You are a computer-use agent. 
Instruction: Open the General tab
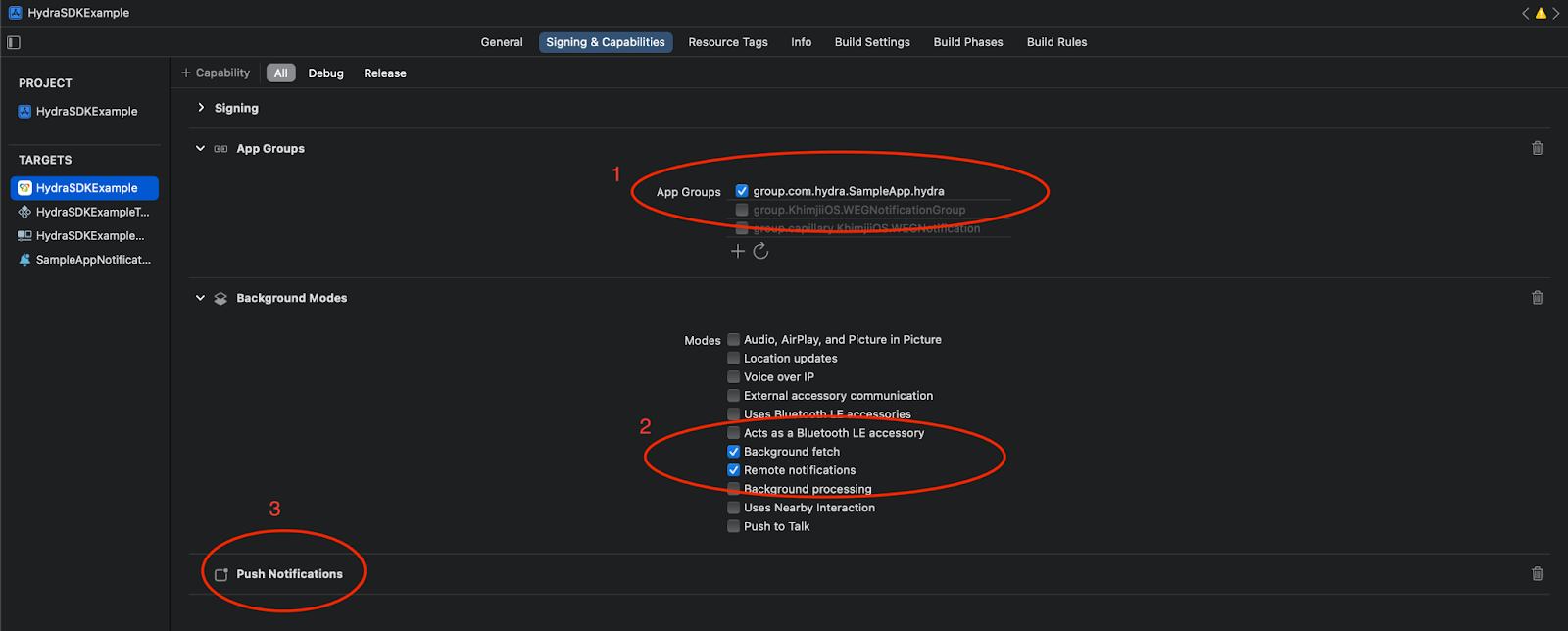[502, 42]
